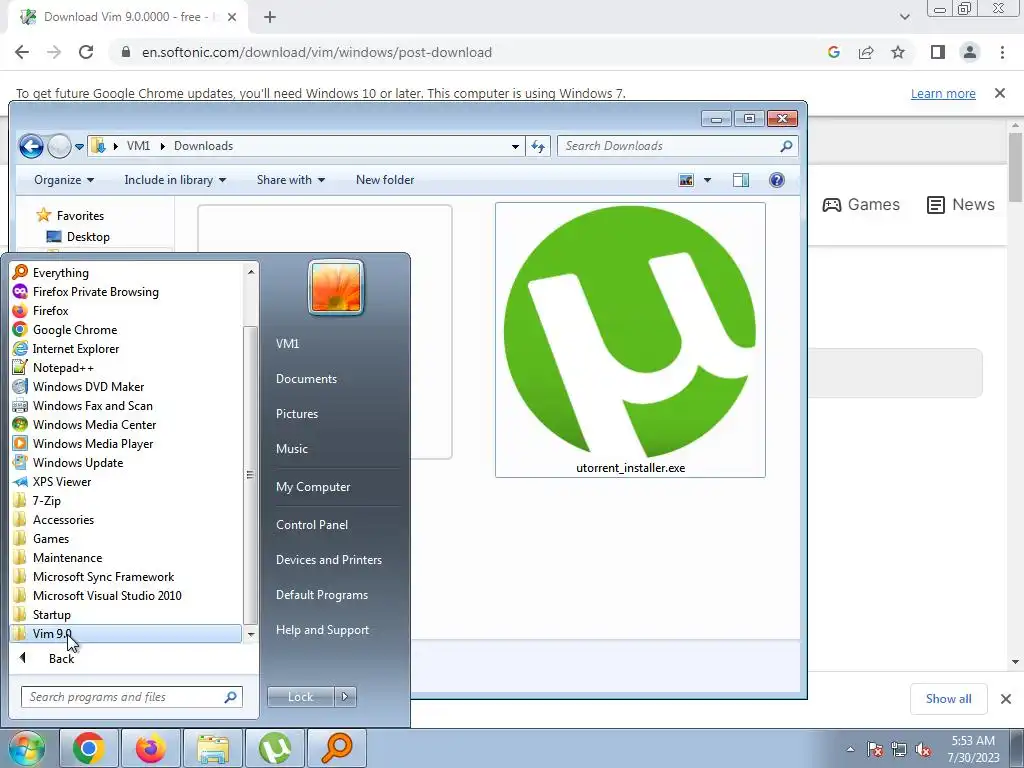Open uTorrent from the taskbar
1024x768 pixels.
(274, 748)
